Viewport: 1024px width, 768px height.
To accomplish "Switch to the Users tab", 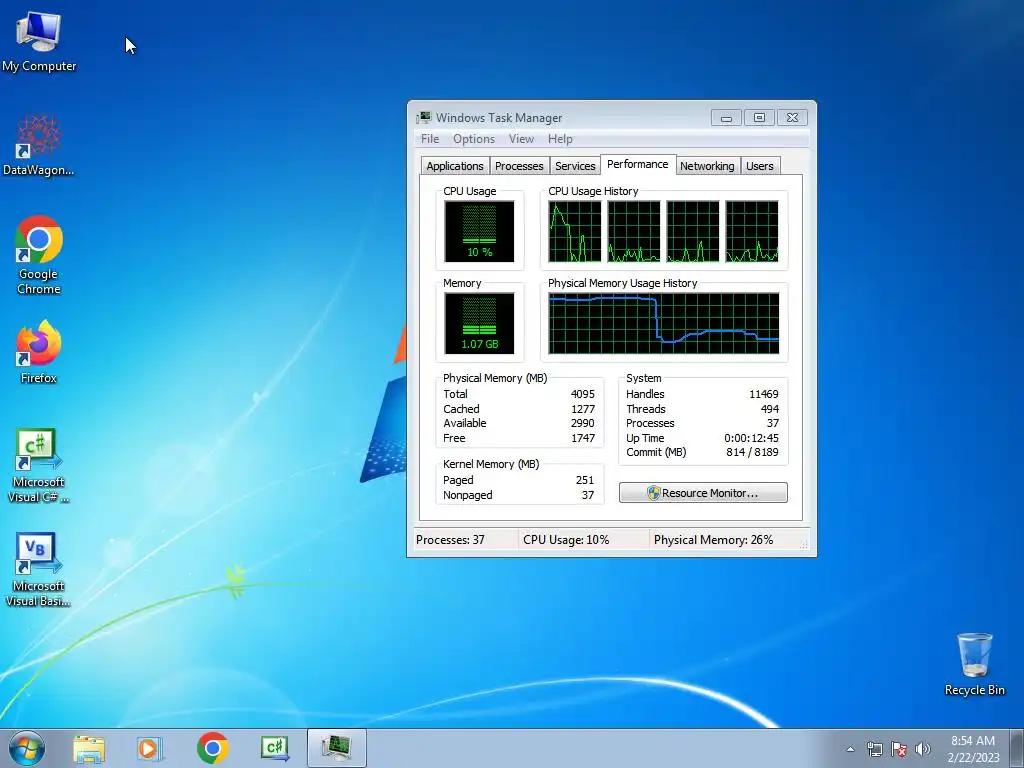I will 760,166.
